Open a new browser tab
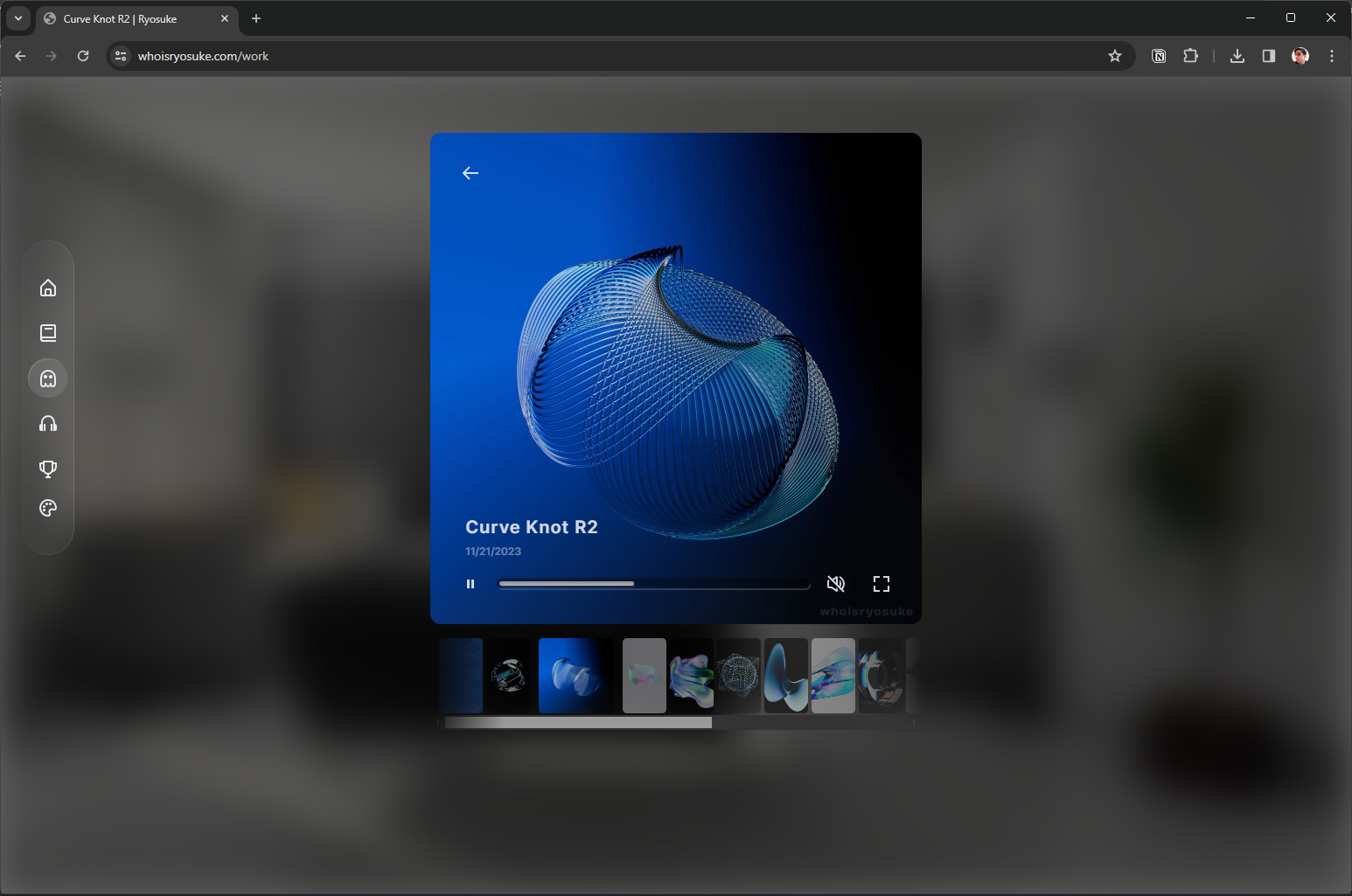The width and height of the screenshot is (1352, 896). 256,18
